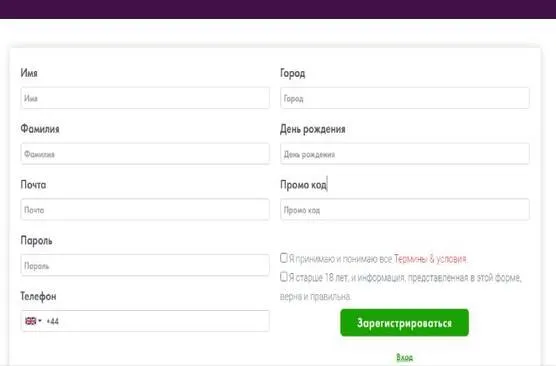Screen dimensions: 556x366
Task: Click the green Зарегистрироваться button
Action: (x=405, y=323)
